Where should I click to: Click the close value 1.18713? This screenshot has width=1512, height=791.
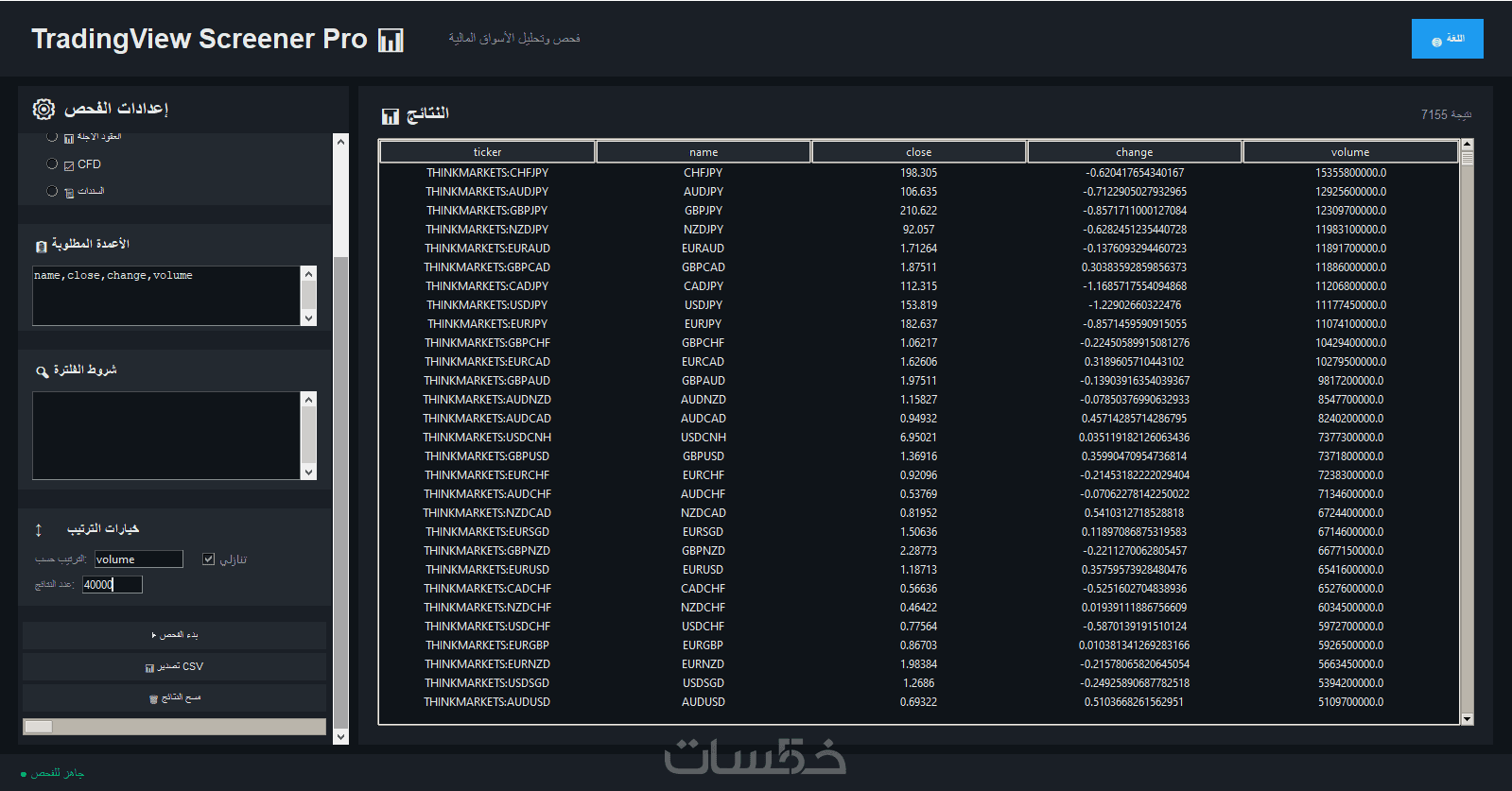(x=918, y=570)
